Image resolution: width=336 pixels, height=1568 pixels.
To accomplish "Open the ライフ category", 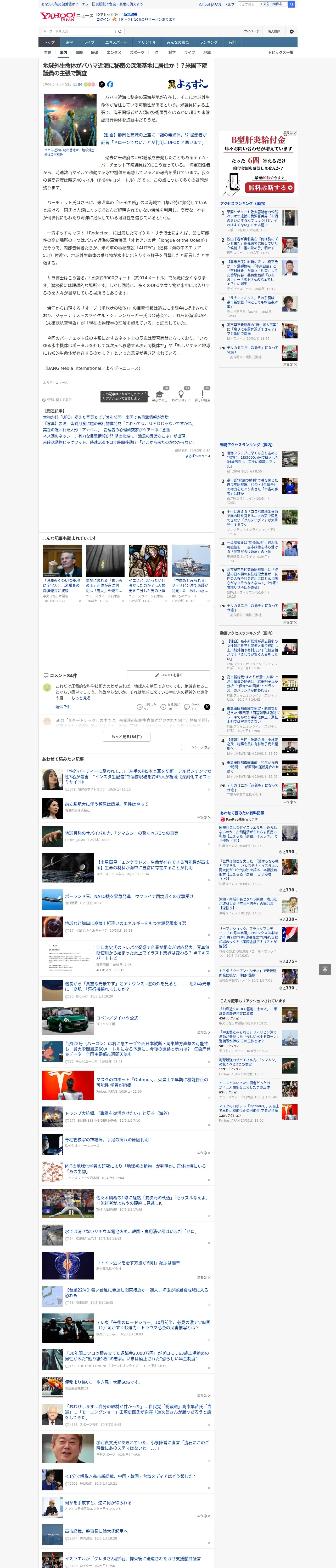I will click(x=190, y=52).
